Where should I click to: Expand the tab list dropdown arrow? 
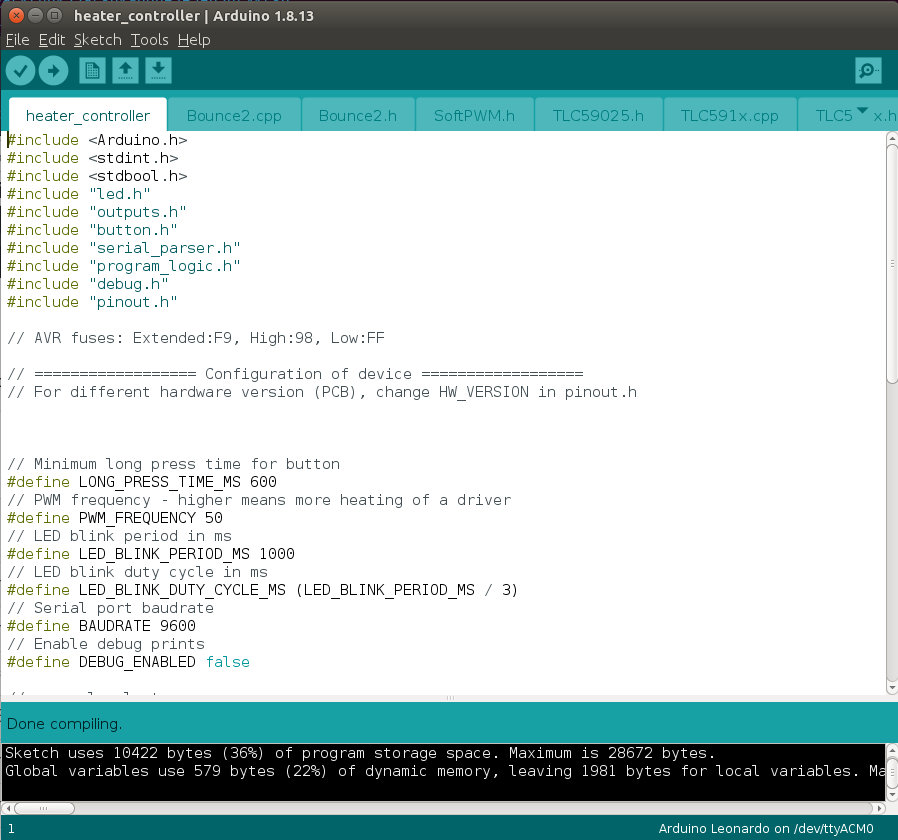tap(862, 112)
